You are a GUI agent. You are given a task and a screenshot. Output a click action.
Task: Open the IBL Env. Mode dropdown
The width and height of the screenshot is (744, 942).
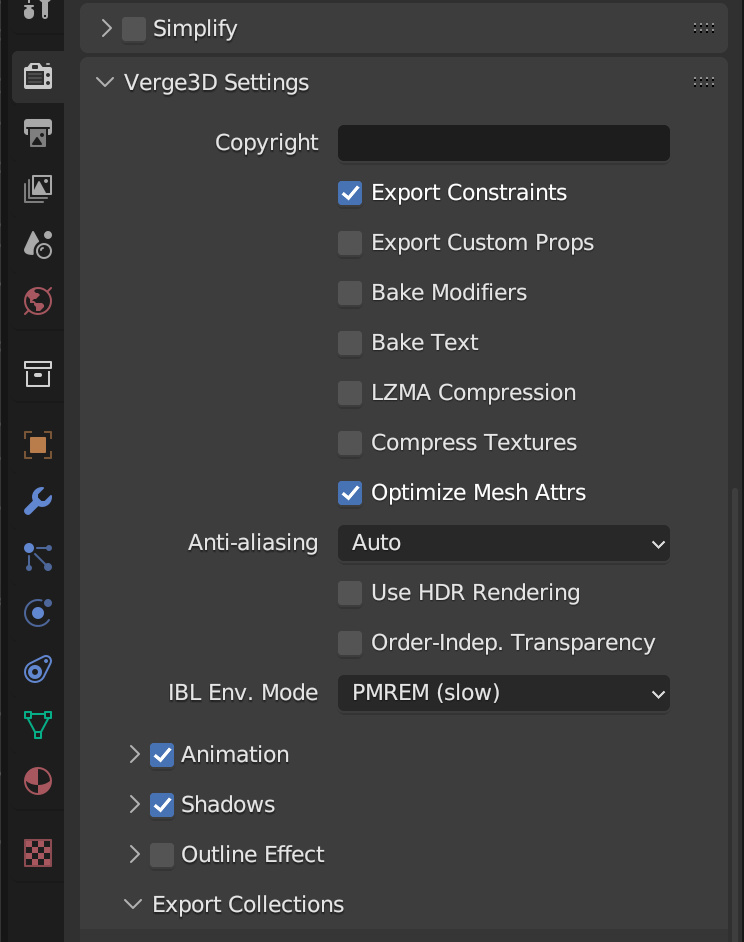pyautogui.click(x=504, y=693)
